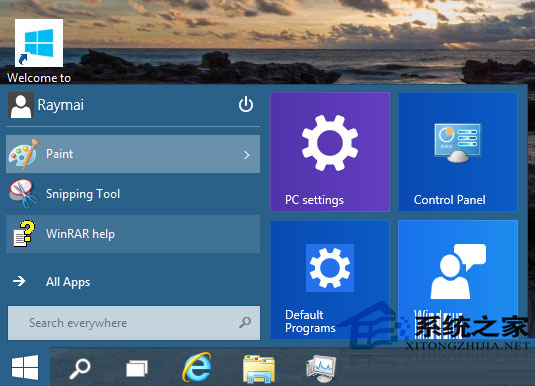Open the Default Programs tile
This screenshot has height=386, width=535.
click(330, 280)
